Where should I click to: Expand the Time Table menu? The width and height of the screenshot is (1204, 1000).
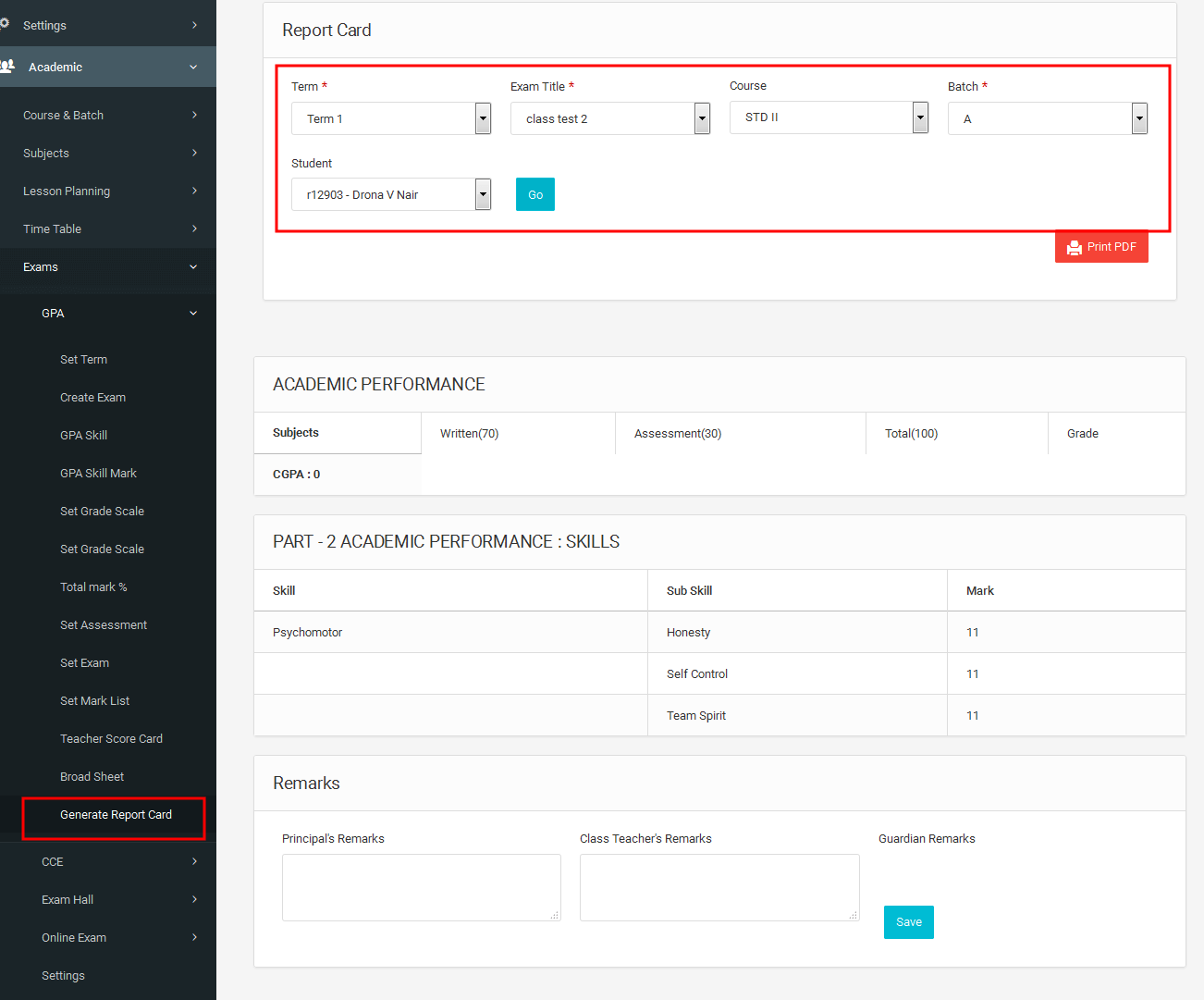pos(108,228)
